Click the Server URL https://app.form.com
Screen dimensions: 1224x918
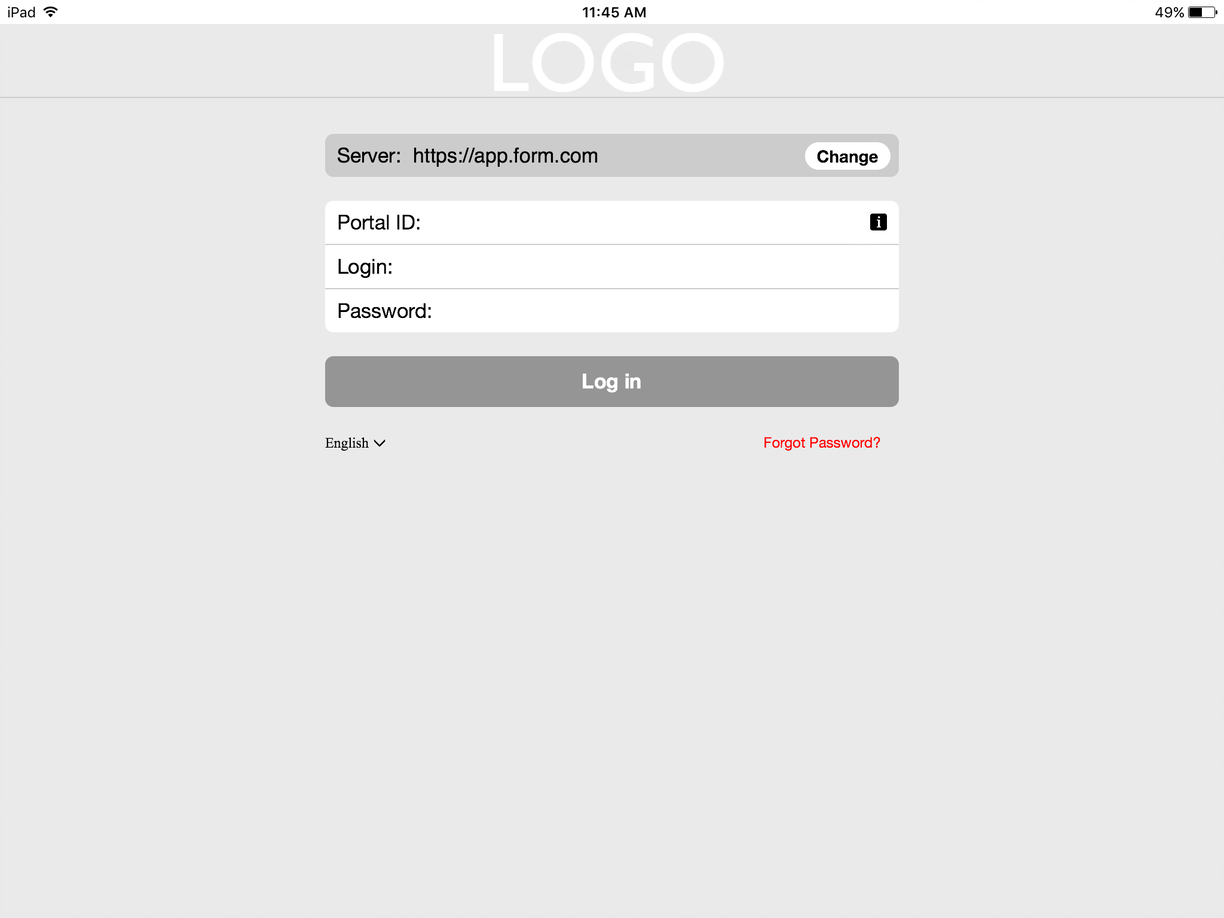point(505,155)
